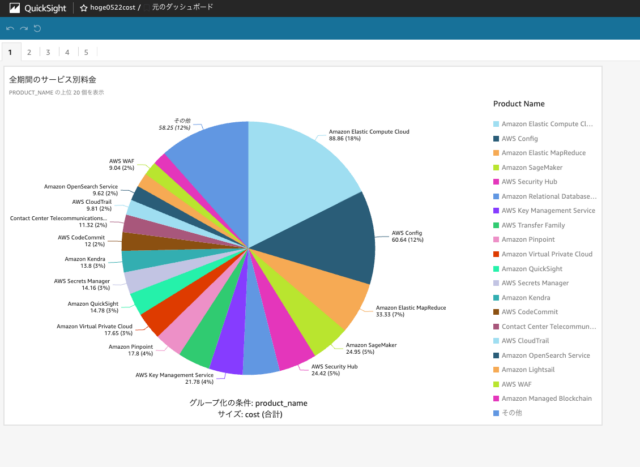Click the orange Amazon Elastic MapReduce slice
The width and height of the screenshot is (640, 467).
coord(322,290)
